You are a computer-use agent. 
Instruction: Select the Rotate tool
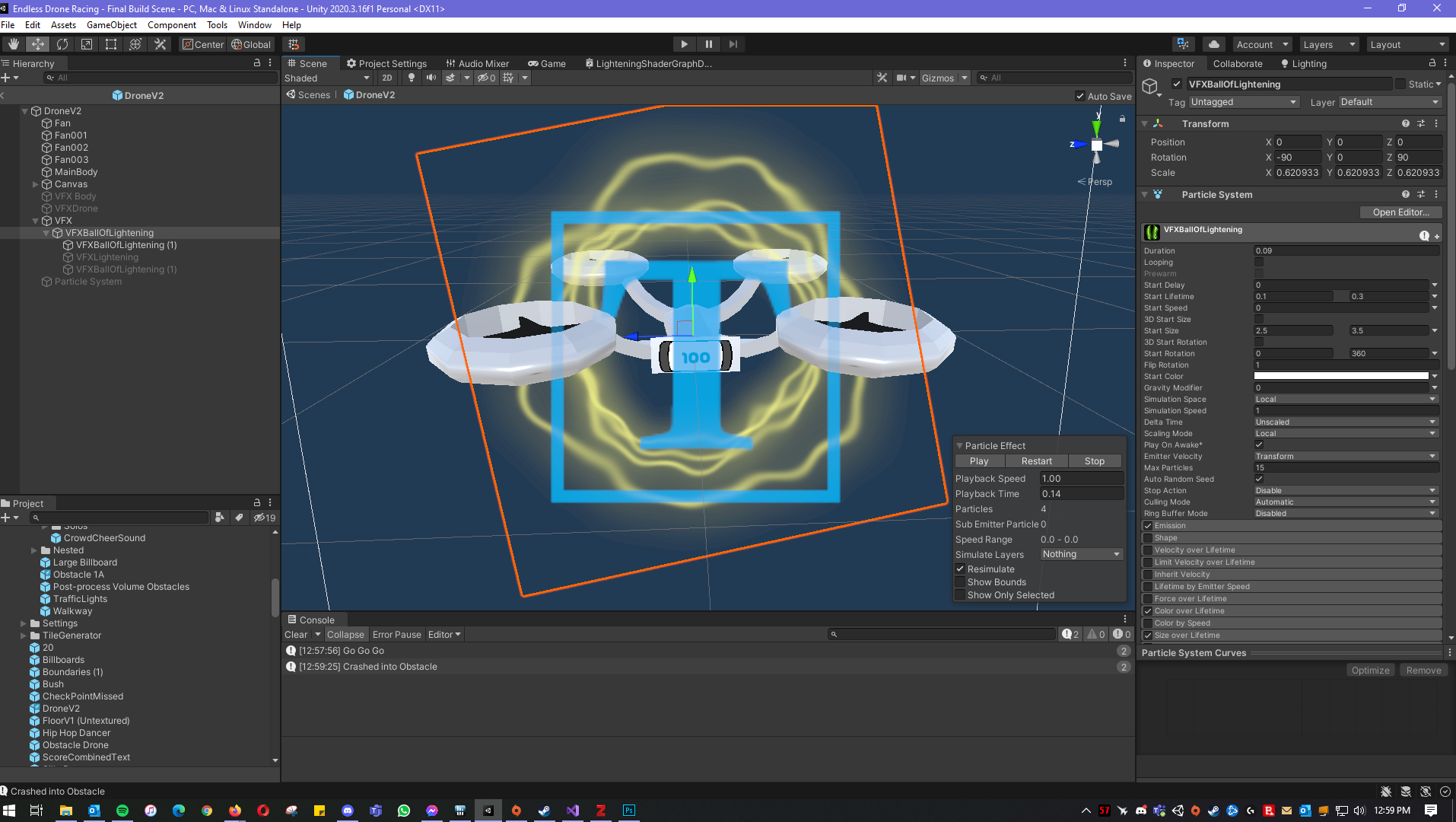point(62,44)
